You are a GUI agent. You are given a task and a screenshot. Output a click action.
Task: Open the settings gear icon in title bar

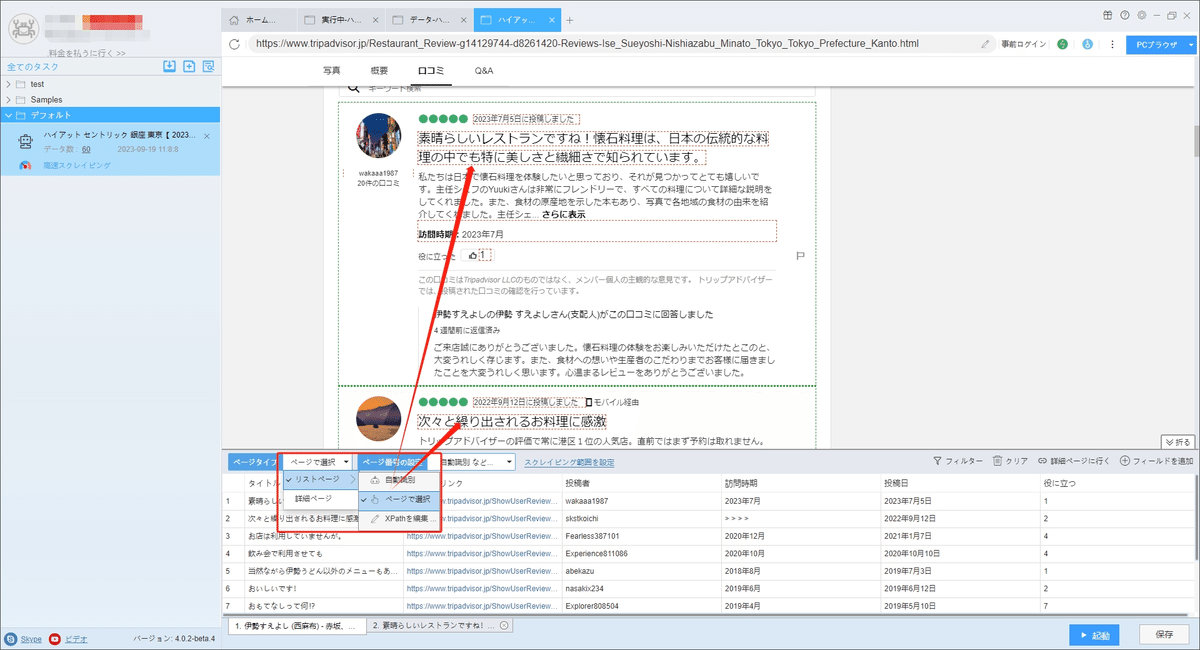1140,15
